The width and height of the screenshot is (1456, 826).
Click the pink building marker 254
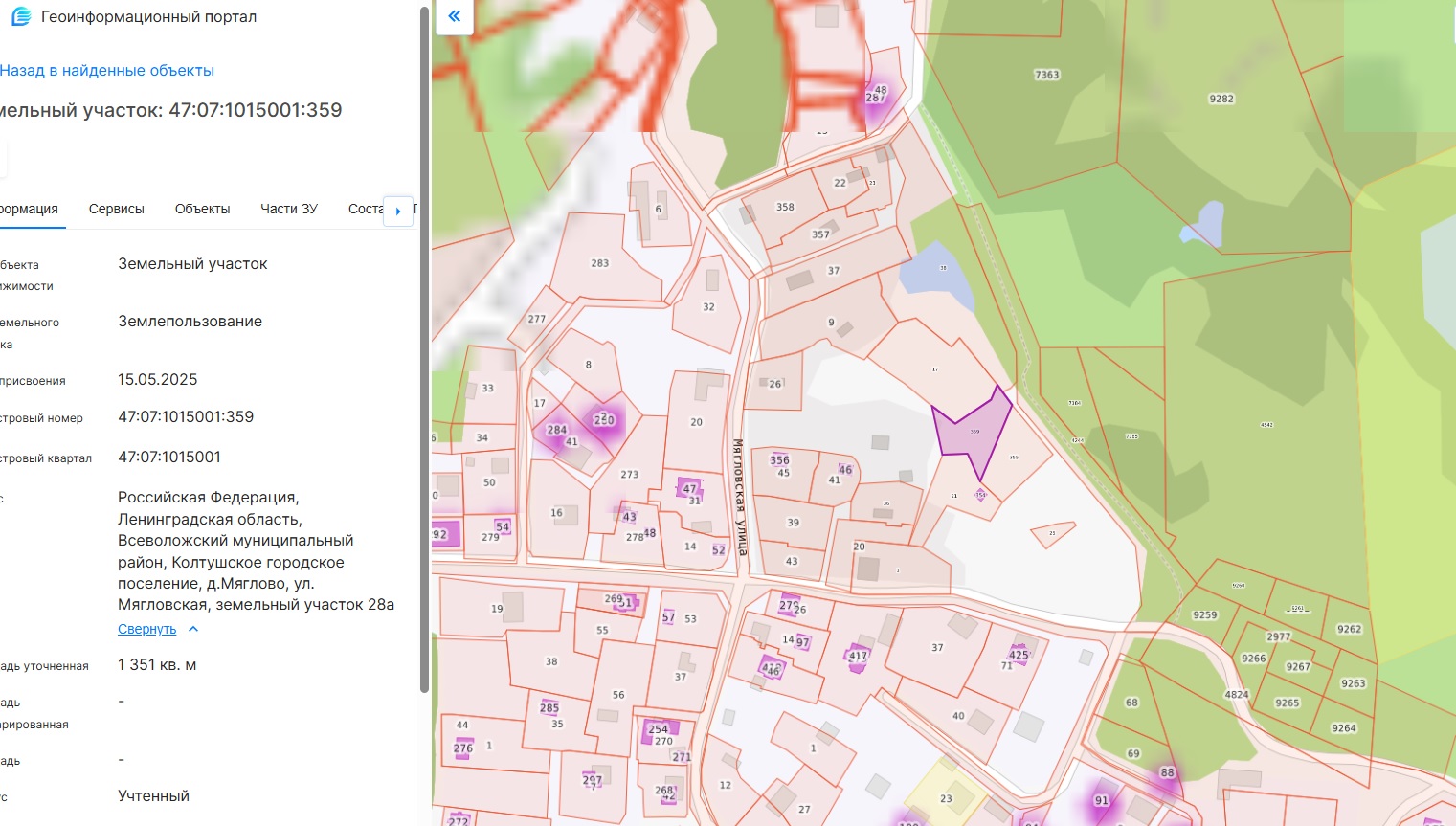point(659,729)
